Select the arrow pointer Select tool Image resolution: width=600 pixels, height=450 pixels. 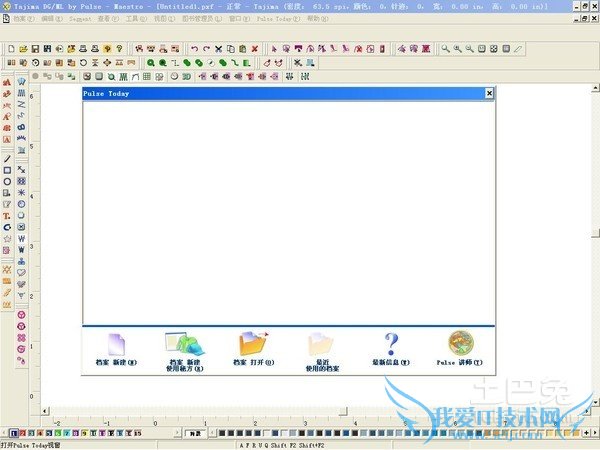click(x=274, y=49)
